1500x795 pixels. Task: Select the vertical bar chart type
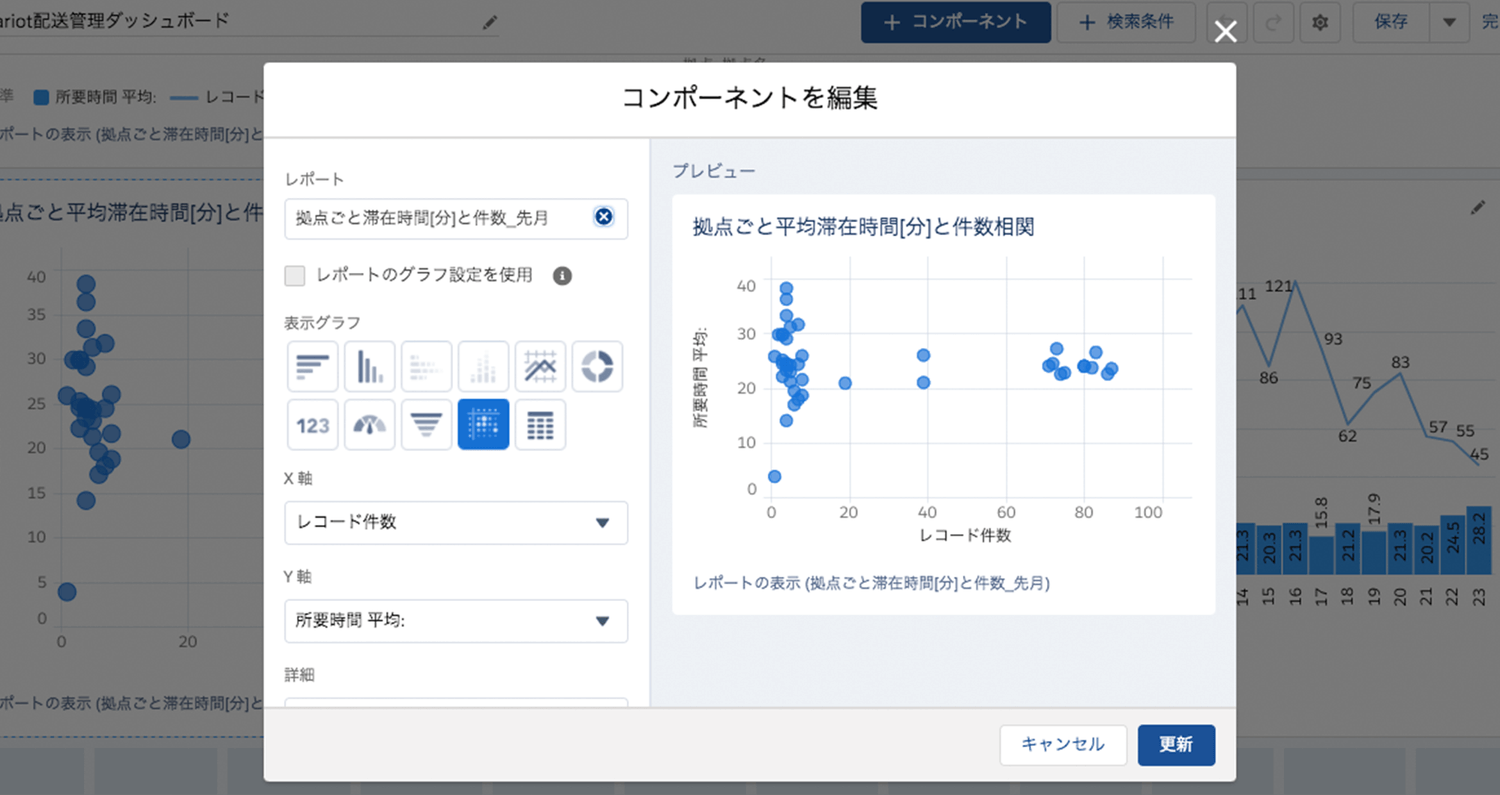(370, 367)
